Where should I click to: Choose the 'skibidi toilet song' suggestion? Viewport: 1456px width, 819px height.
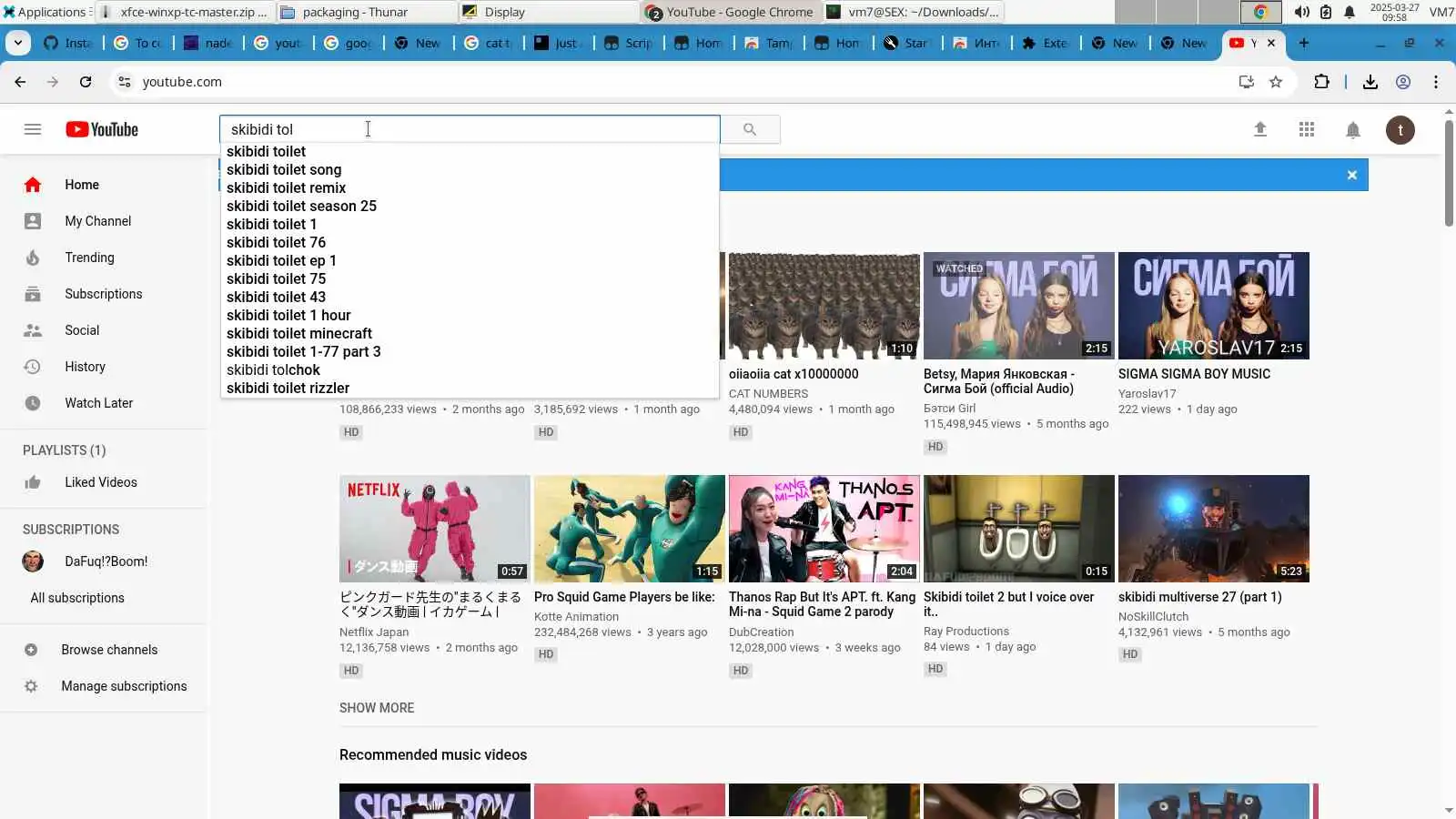470,169
